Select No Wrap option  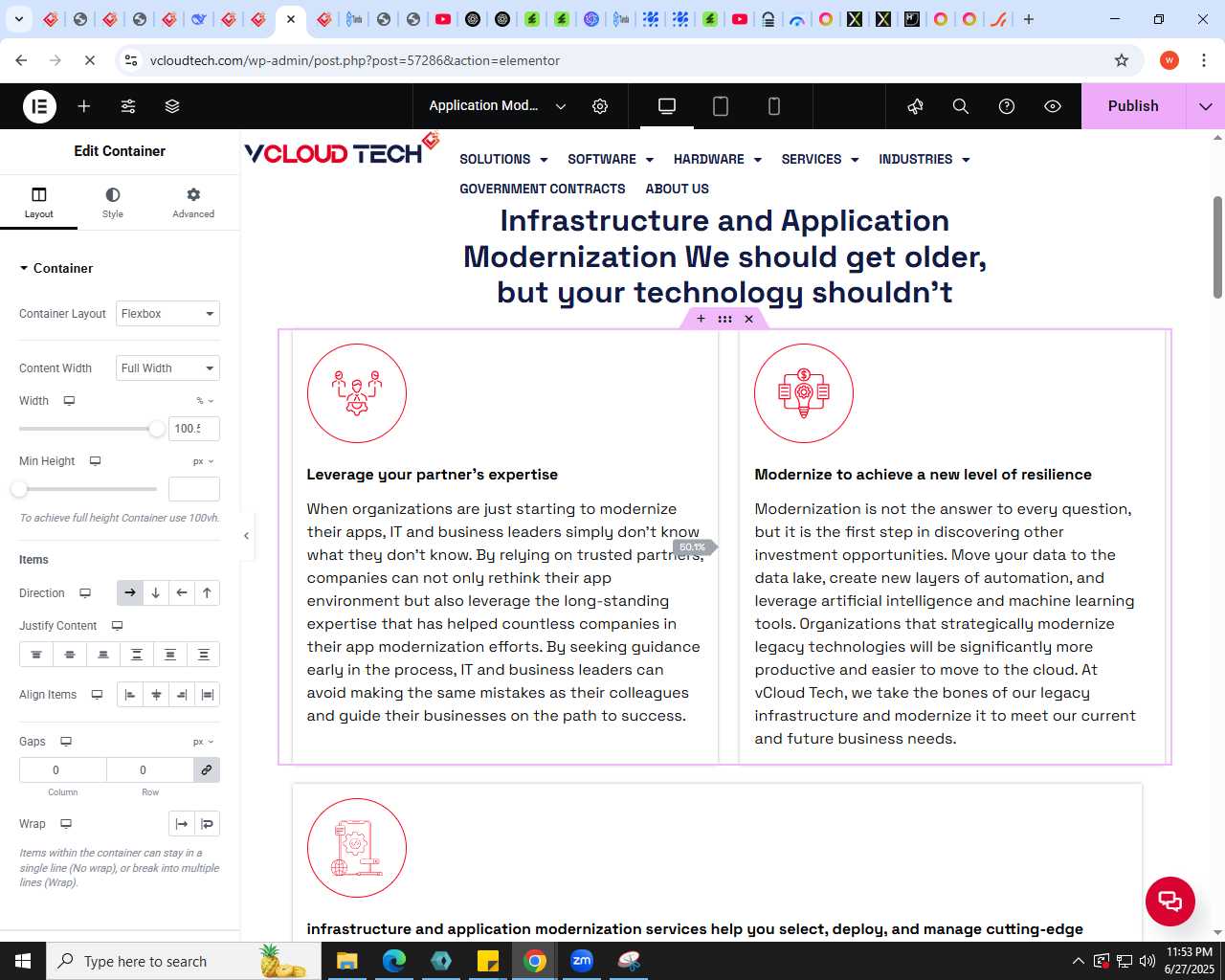pos(182,824)
